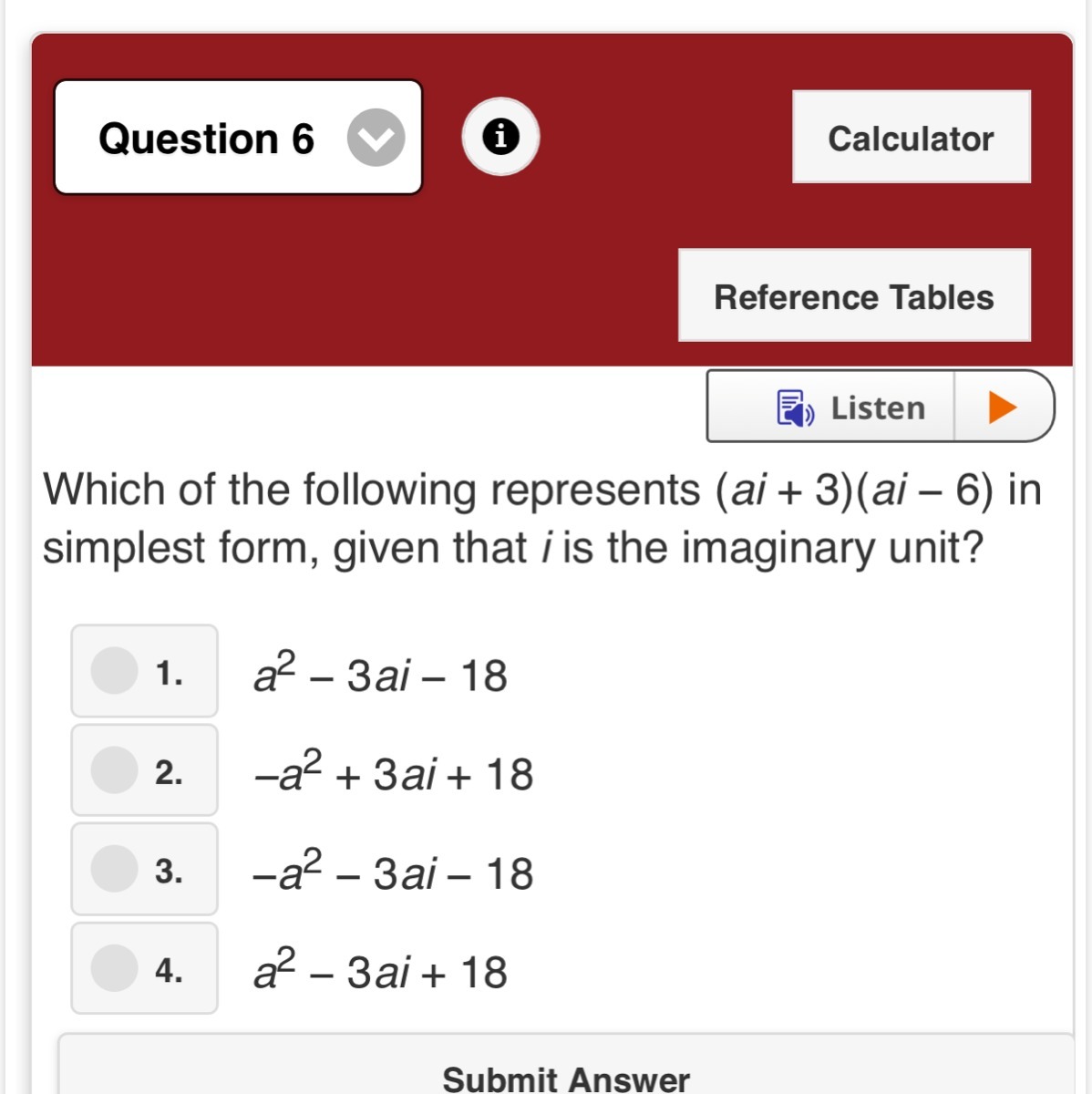The height and width of the screenshot is (1094, 1092).
Task: Select the radio button for answer 1
Action: 115,671
